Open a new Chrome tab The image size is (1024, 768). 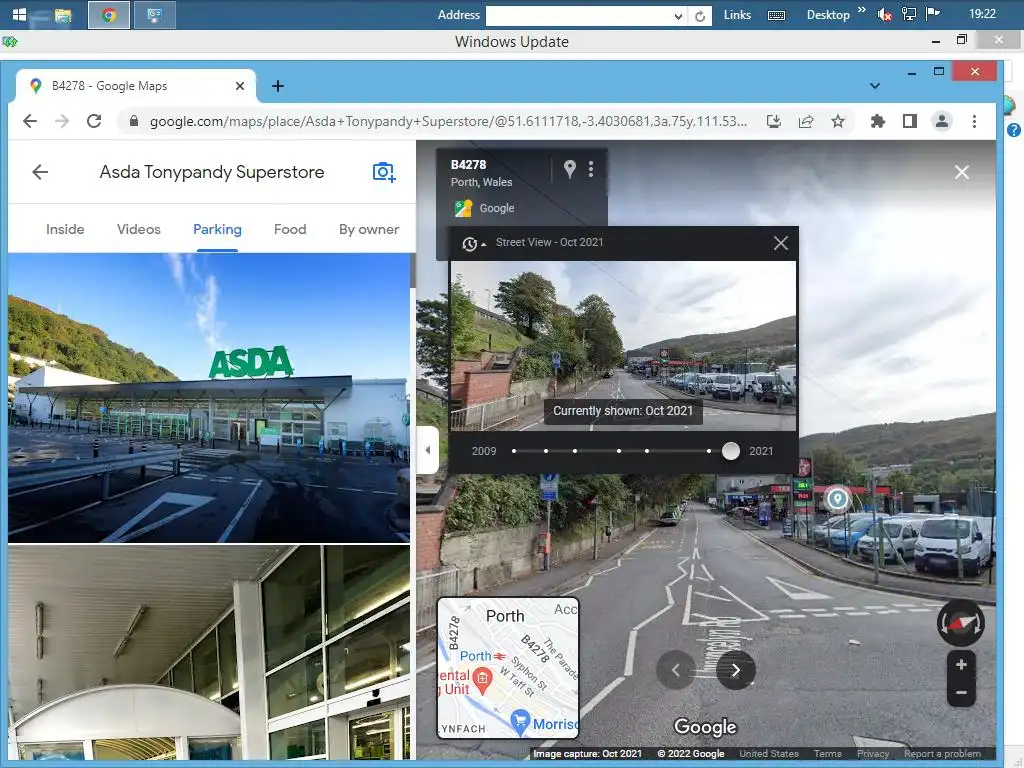click(x=278, y=86)
